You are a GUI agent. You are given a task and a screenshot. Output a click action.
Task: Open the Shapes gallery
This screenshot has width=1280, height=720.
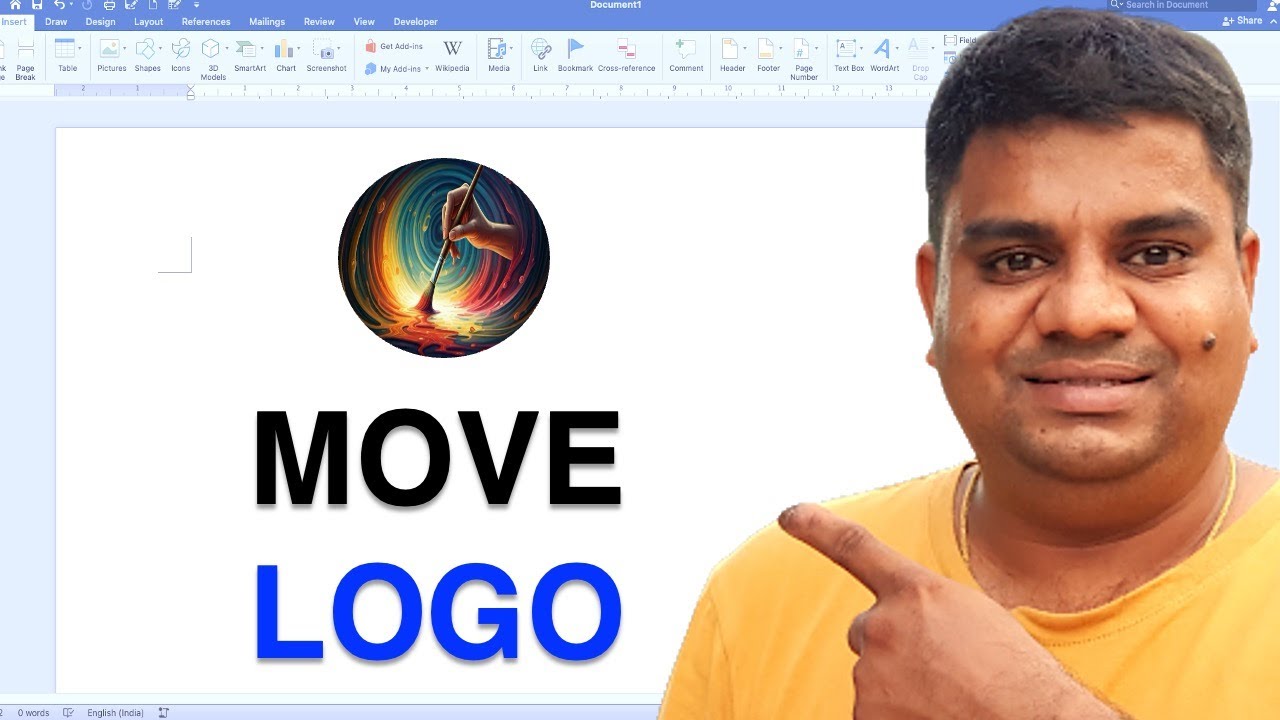coord(146,55)
